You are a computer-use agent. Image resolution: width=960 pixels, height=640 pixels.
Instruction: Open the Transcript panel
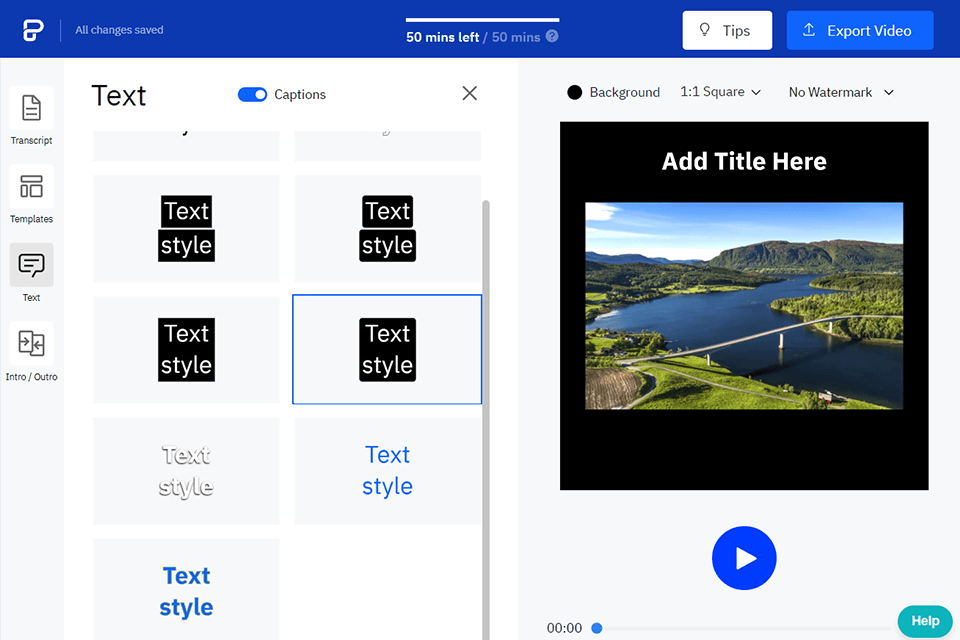31,118
